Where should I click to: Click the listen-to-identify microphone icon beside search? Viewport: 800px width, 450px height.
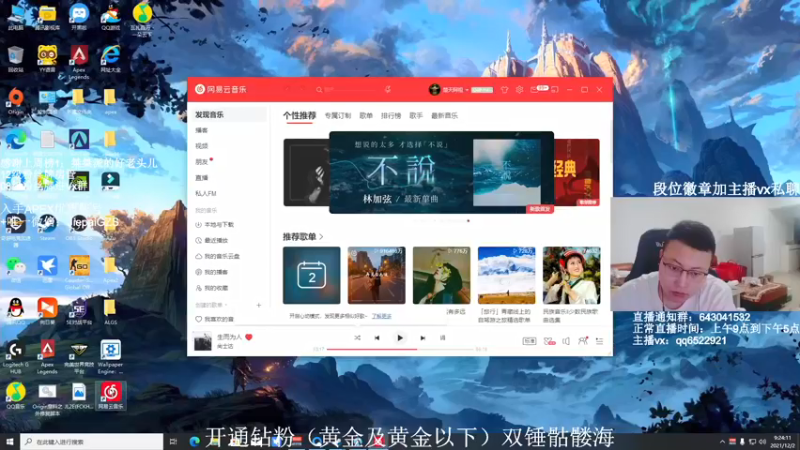tap(388, 89)
